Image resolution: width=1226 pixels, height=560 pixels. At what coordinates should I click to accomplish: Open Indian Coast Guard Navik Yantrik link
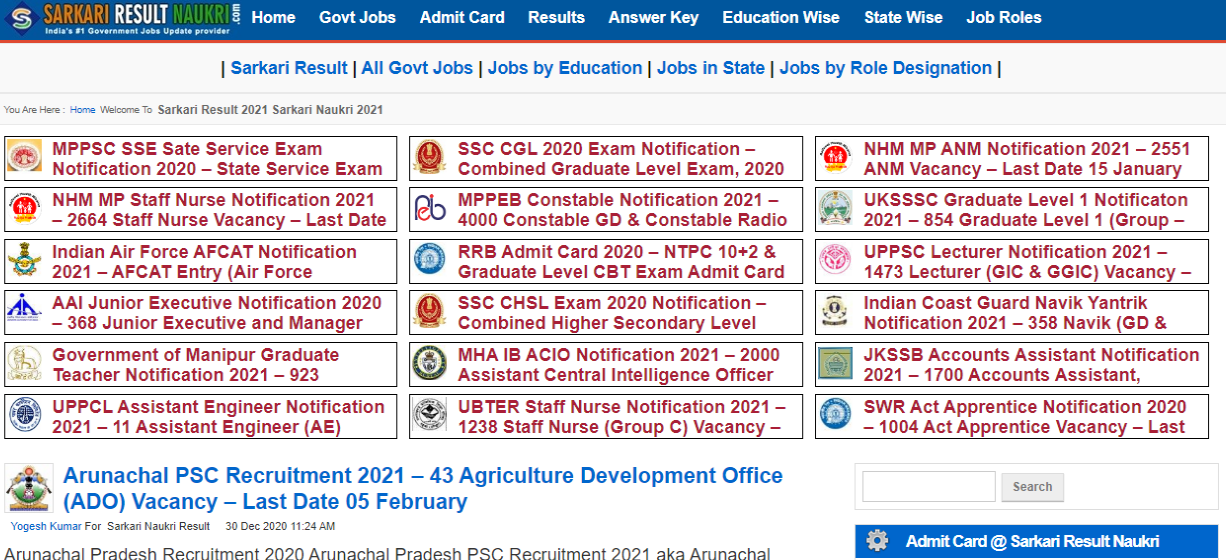click(1015, 313)
